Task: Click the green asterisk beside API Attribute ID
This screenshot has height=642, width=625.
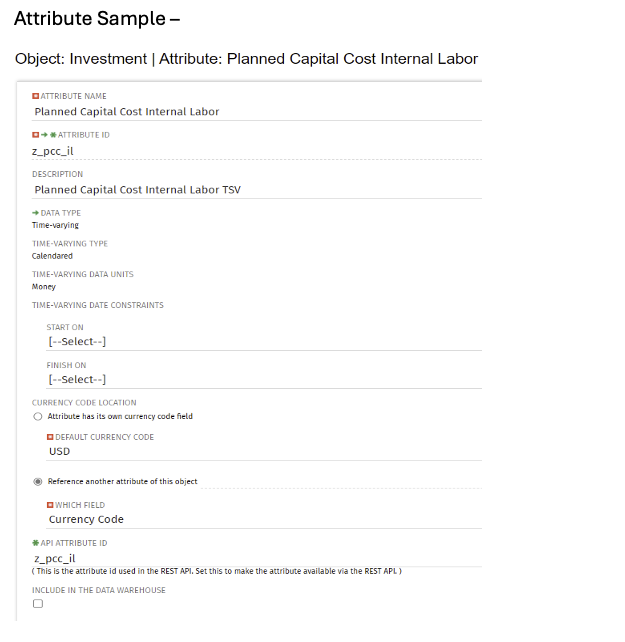Action: click(35, 543)
